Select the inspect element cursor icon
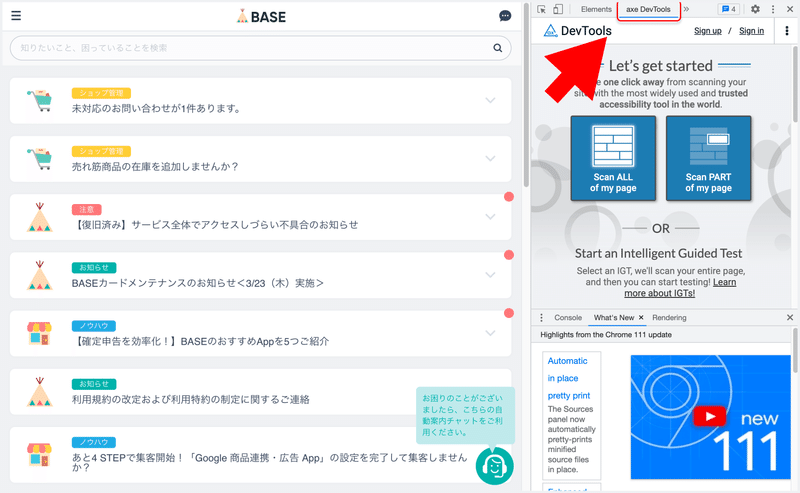This screenshot has height=493, width=800. [542, 9]
